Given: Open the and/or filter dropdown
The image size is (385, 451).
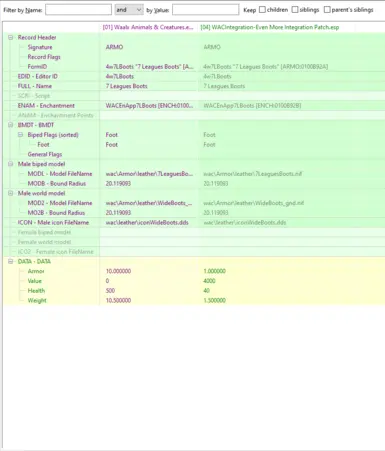Looking at the screenshot, I should click(x=129, y=10).
